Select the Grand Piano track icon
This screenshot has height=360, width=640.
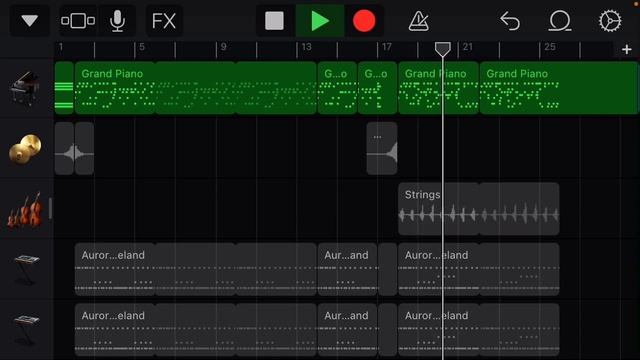[25, 88]
